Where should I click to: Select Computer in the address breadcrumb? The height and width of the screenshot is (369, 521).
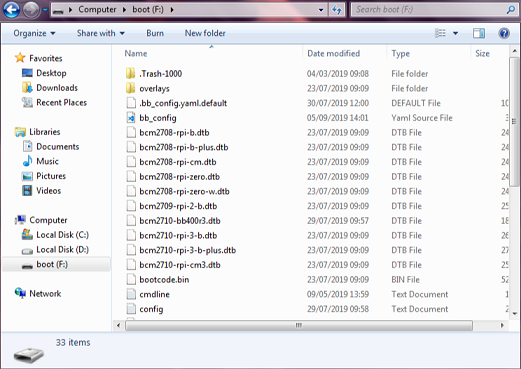pyautogui.click(x=97, y=9)
